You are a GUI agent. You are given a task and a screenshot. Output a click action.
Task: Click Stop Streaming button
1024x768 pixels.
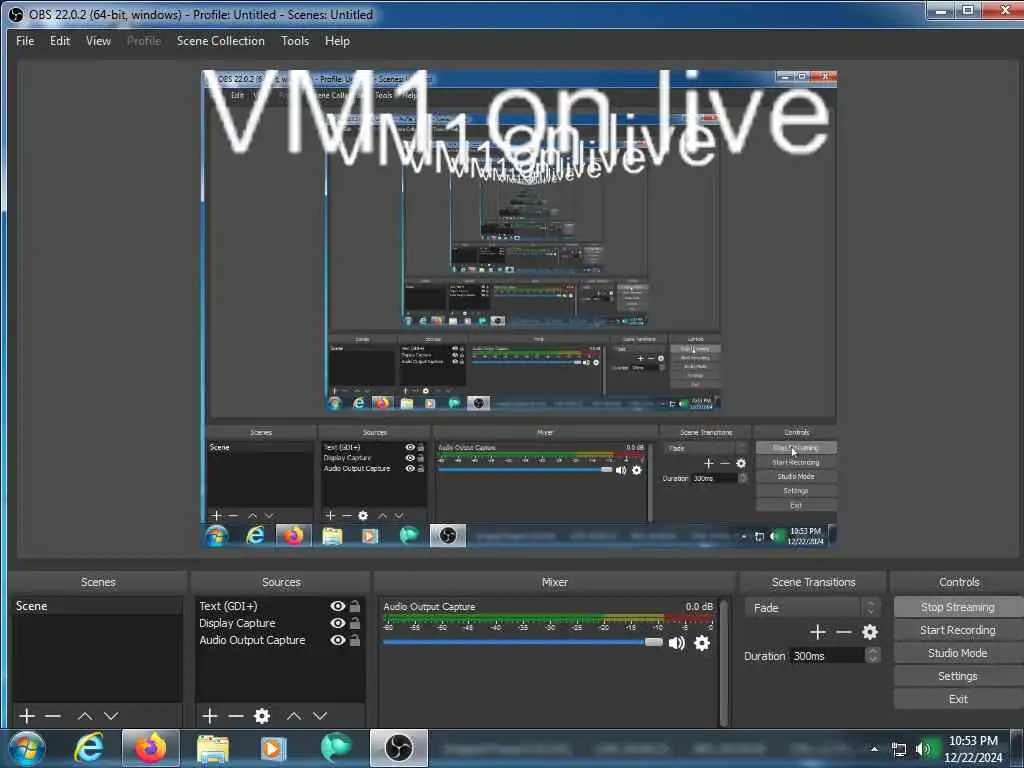click(x=957, y=607)
